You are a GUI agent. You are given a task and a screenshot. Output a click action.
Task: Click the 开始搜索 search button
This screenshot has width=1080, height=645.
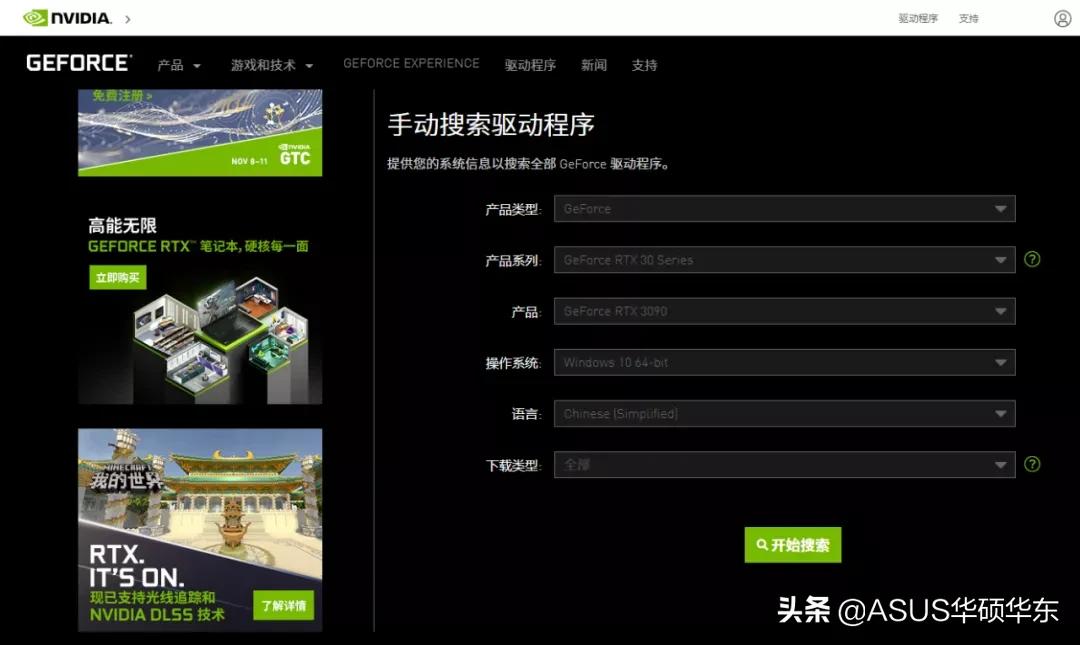tap(793, 545)
